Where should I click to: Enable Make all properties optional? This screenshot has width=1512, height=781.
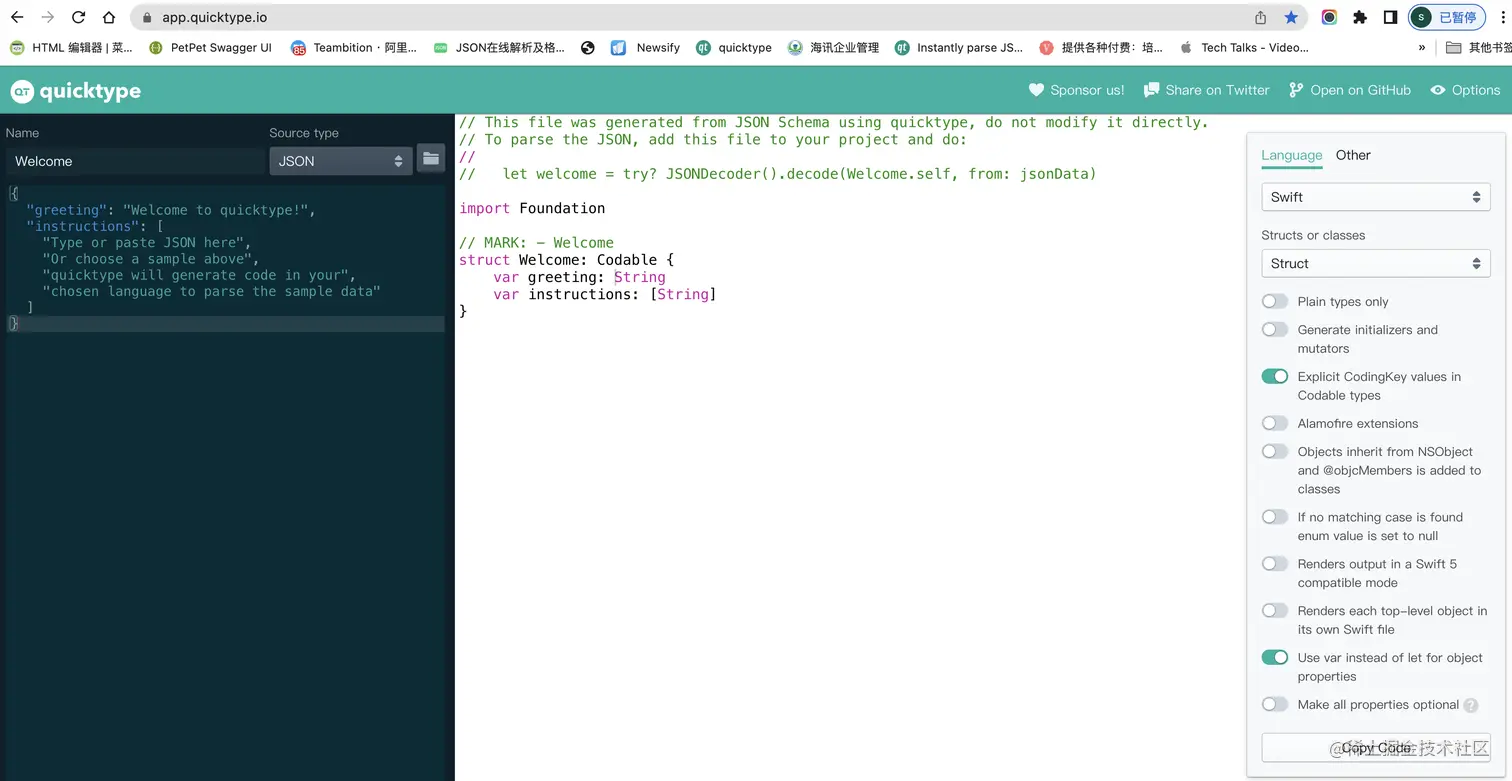tap(1275, 704)
